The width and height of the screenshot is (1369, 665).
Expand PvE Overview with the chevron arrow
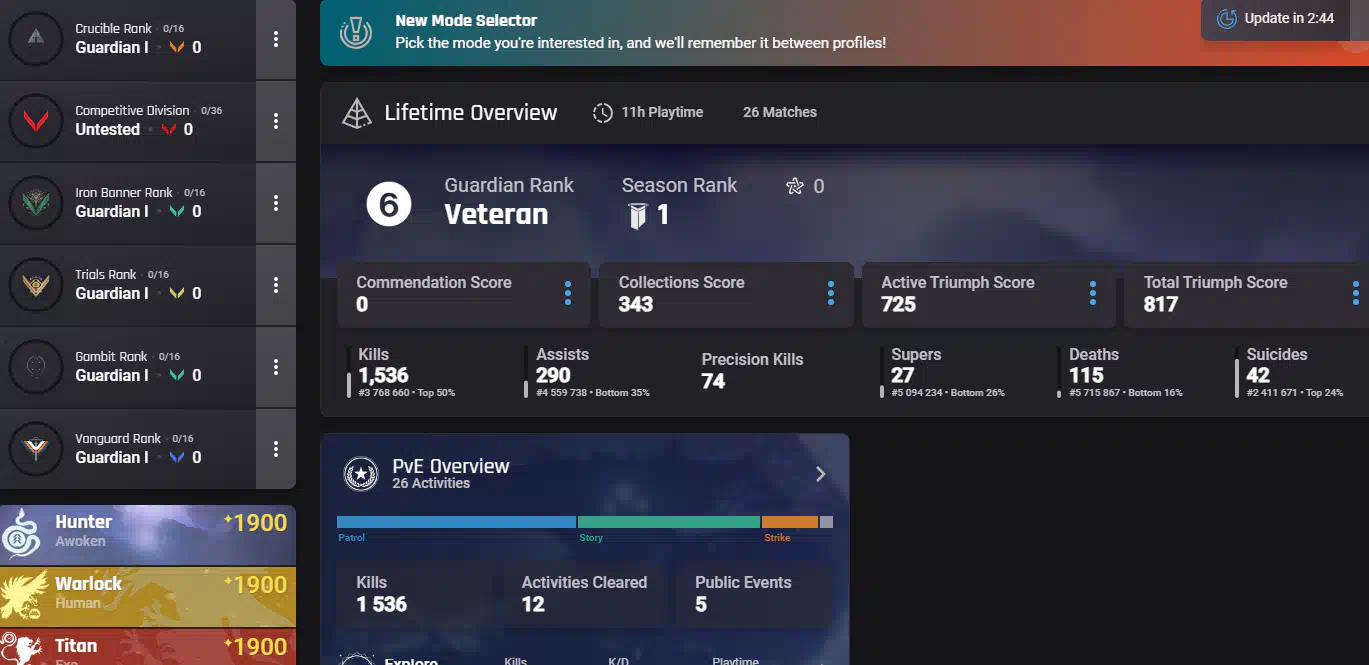pos(820,474)
